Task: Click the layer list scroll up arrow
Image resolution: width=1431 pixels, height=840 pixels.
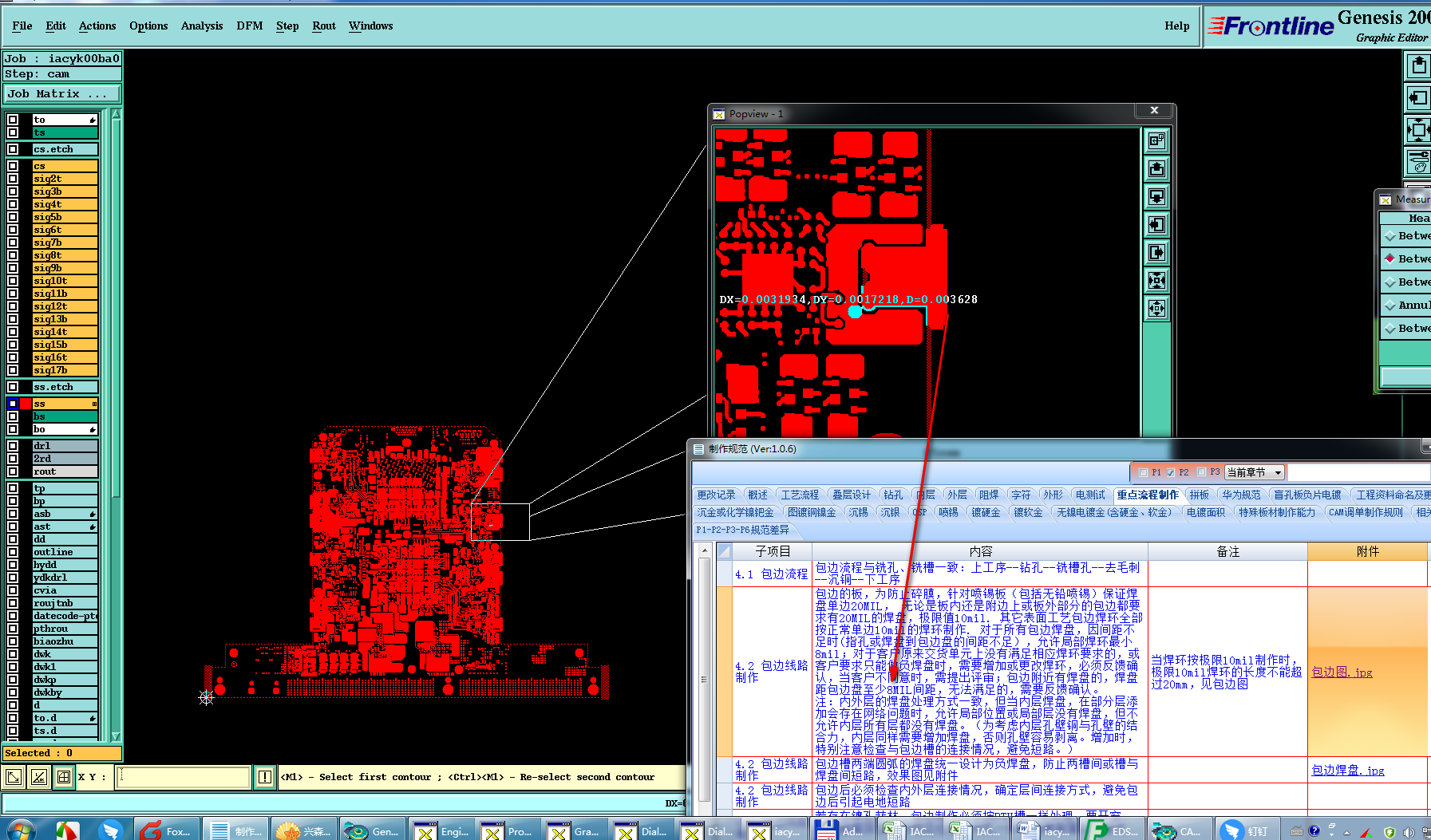Action: [117, 115]
